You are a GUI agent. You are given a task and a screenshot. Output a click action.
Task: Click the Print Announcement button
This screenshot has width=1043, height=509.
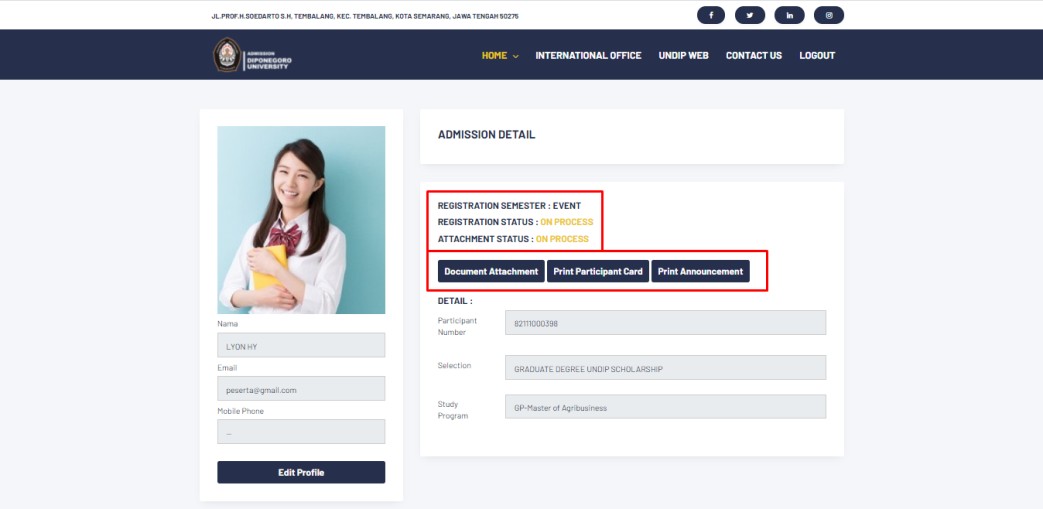coord(700,271)
